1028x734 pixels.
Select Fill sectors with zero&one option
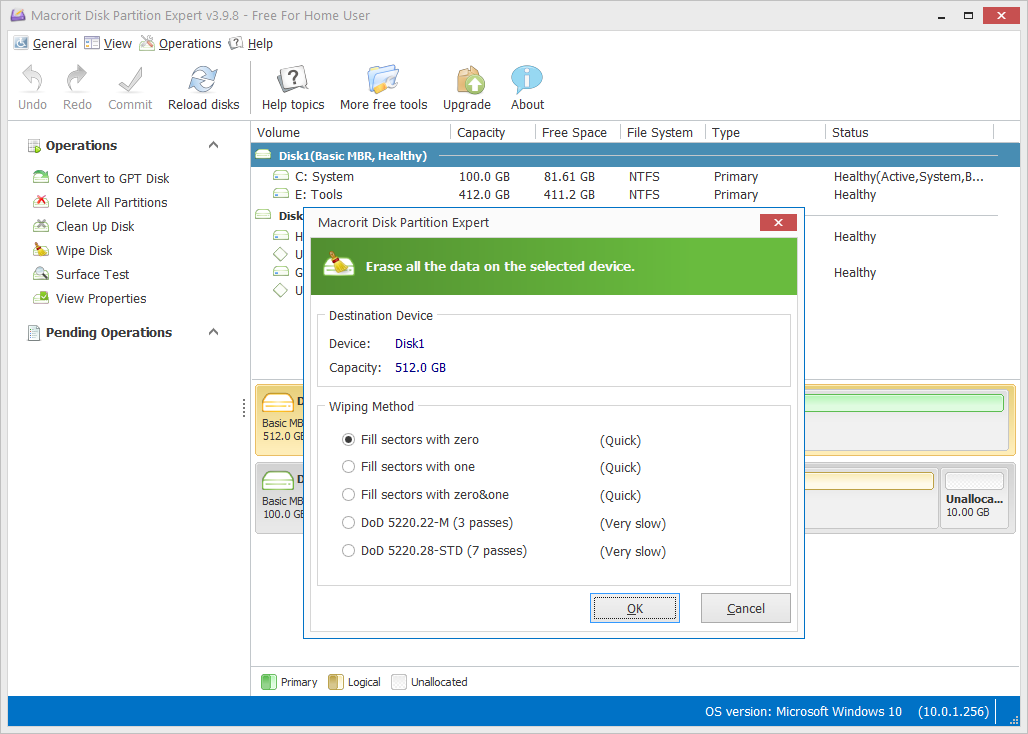pyautogui.click(x=349, y=495)
